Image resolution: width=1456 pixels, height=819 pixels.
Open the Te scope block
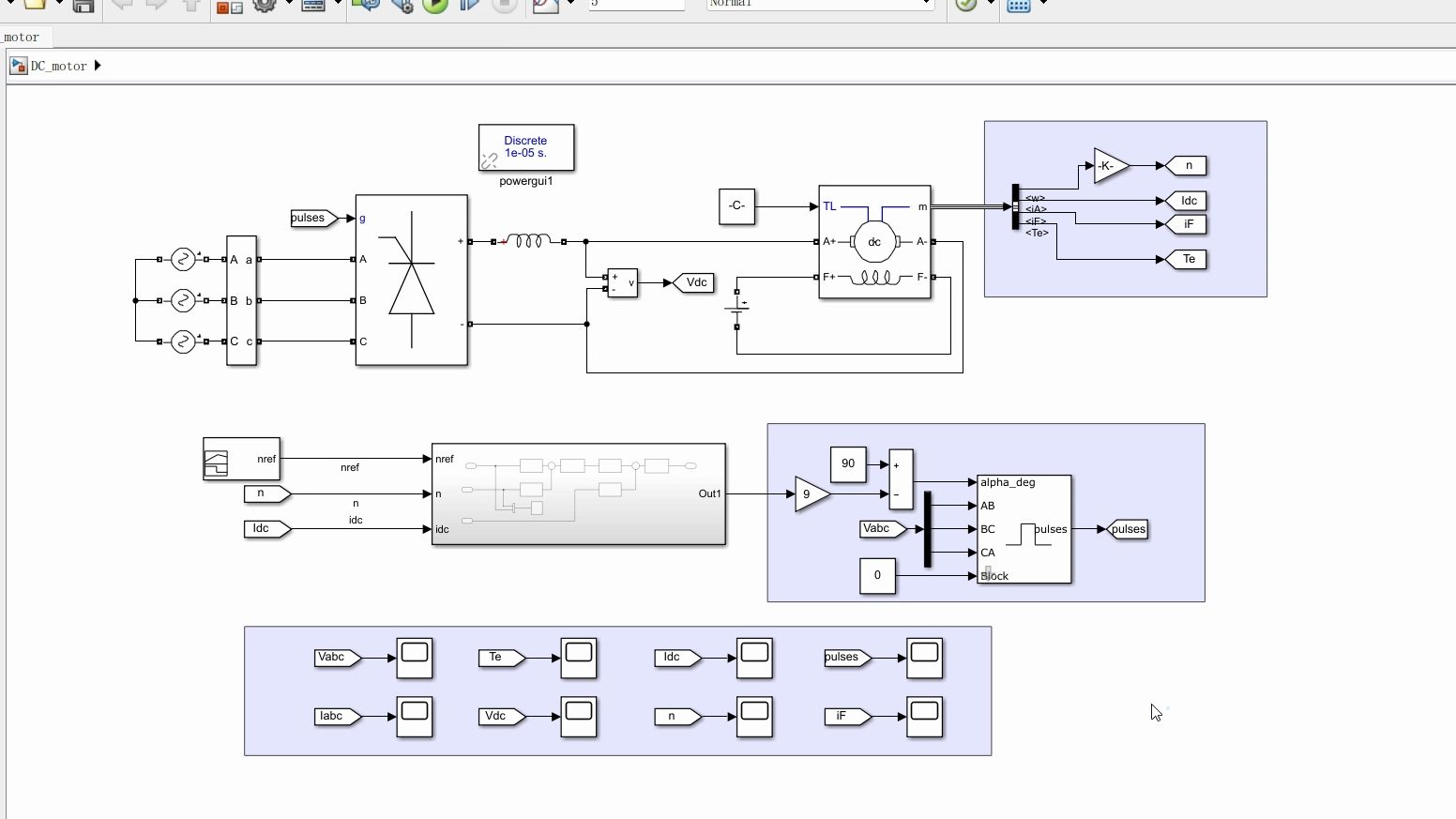click(579, 658)
